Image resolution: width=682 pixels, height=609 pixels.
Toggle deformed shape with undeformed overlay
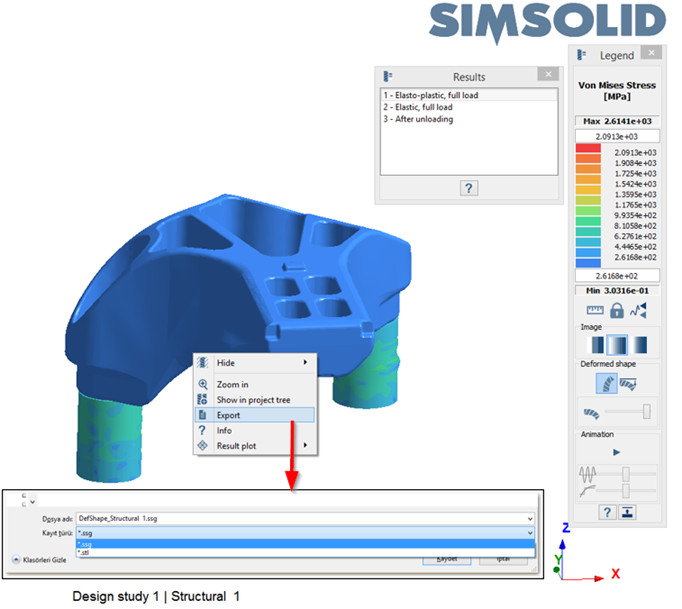[628, 384]
